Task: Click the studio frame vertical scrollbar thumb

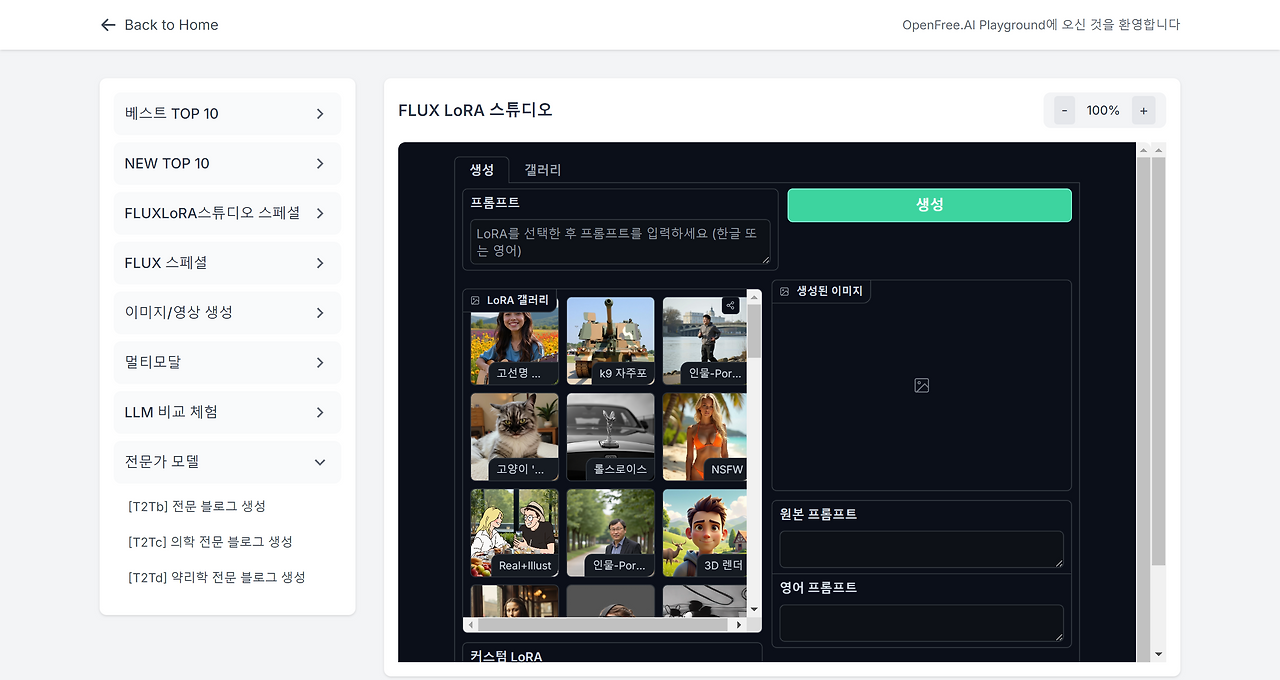Action: (1159, 361)
